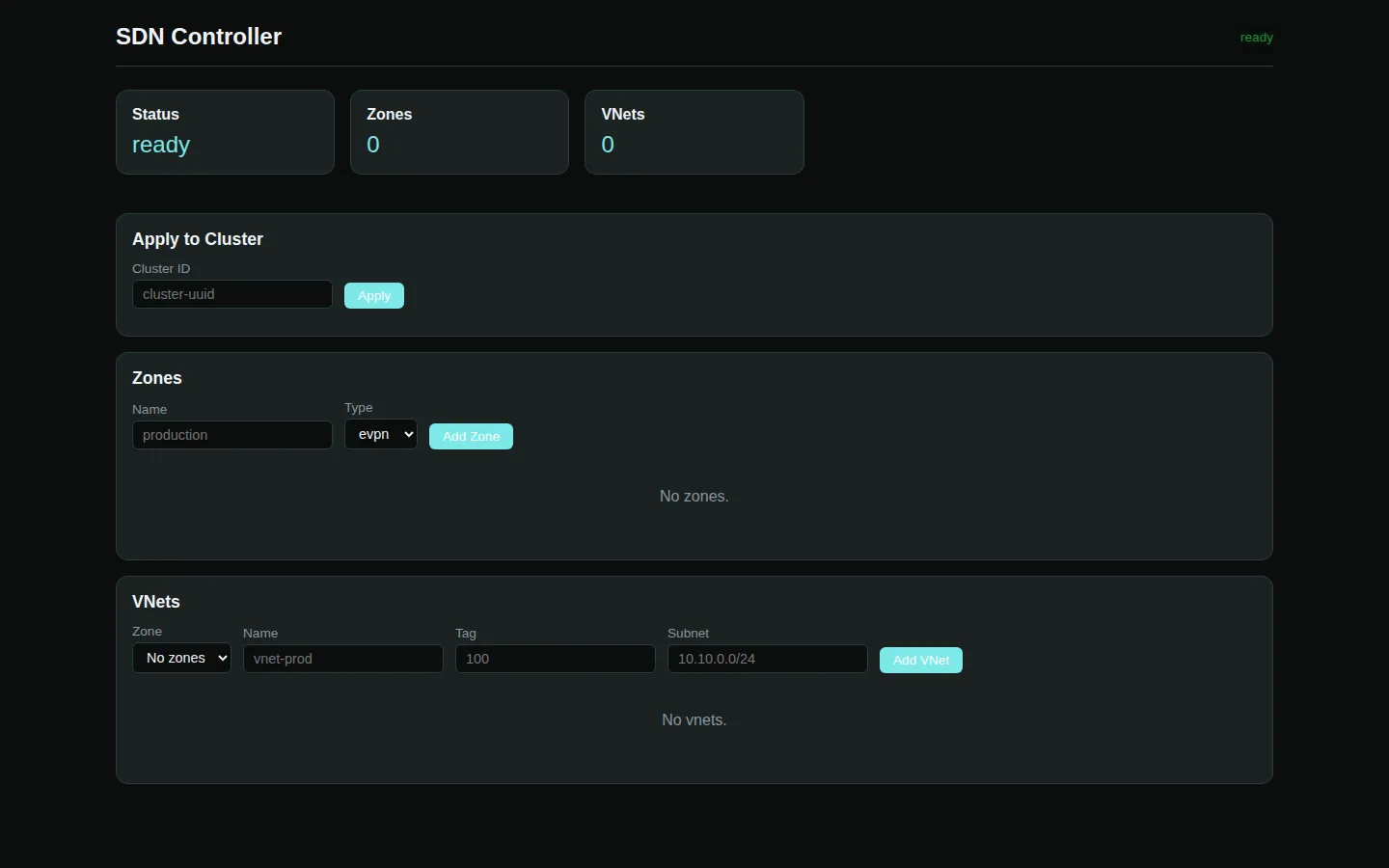Focus the Cluster ID input field

(232, 294)
